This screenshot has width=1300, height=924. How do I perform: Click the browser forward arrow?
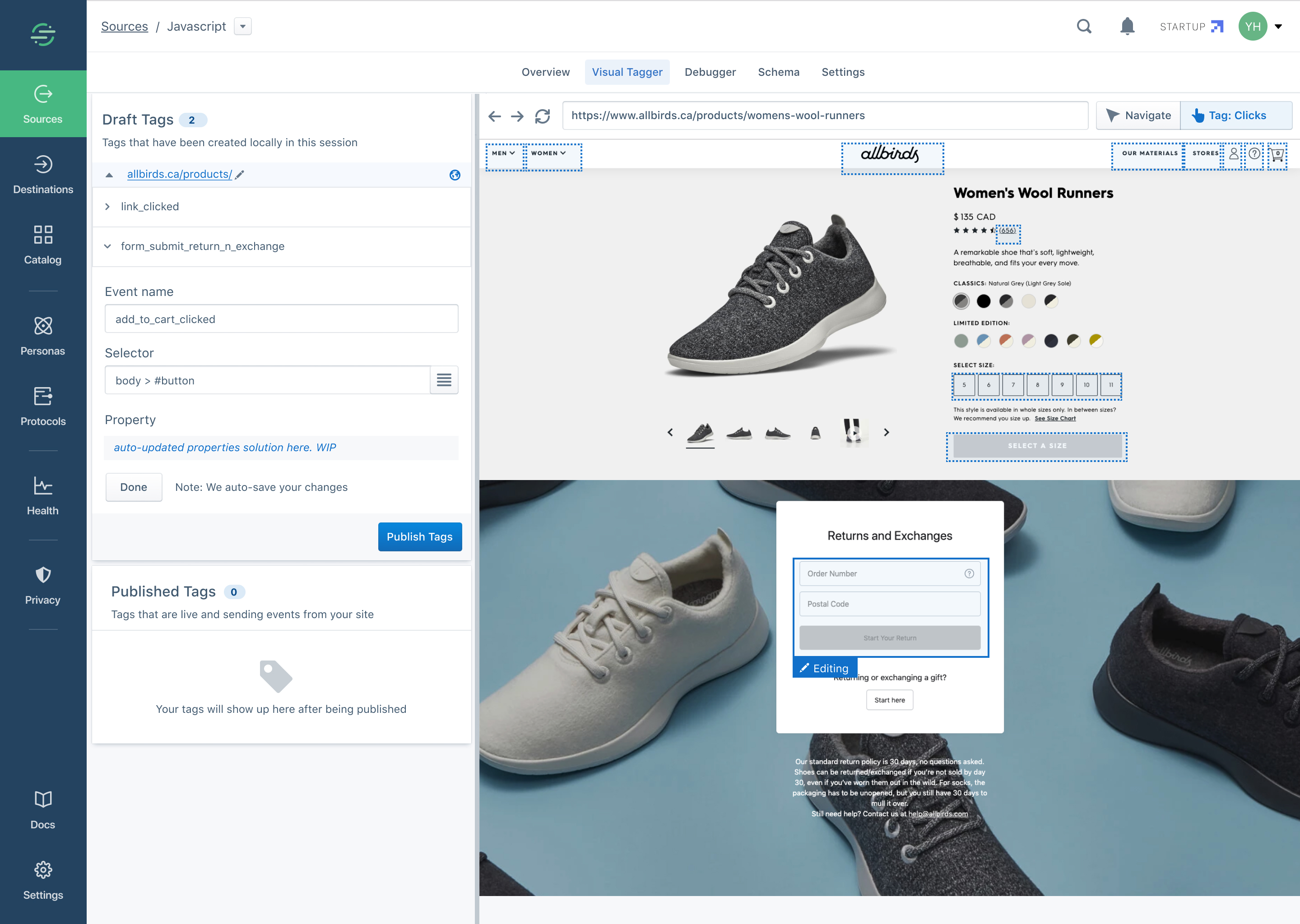(517, 116)
